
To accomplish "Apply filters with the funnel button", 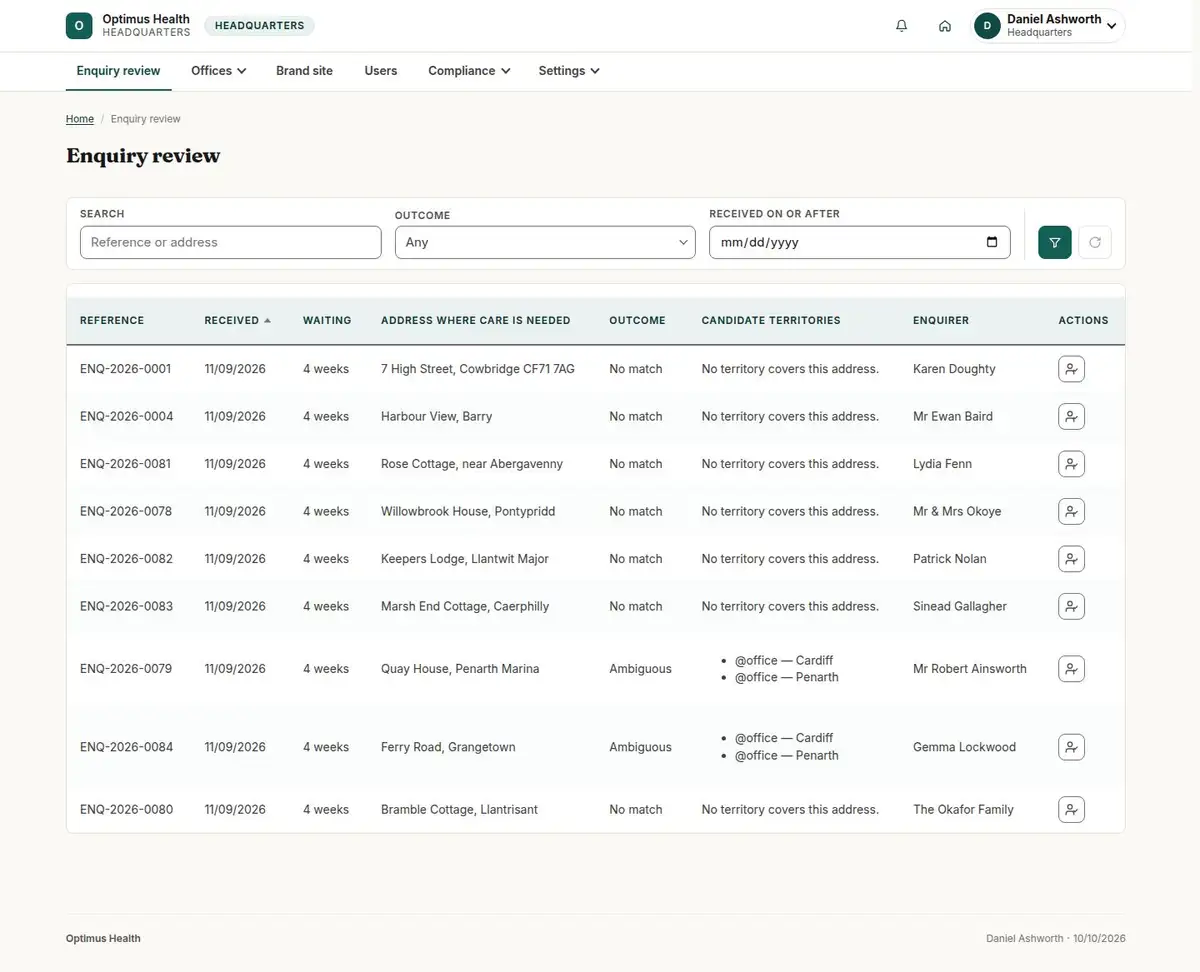I will 1055,242.
